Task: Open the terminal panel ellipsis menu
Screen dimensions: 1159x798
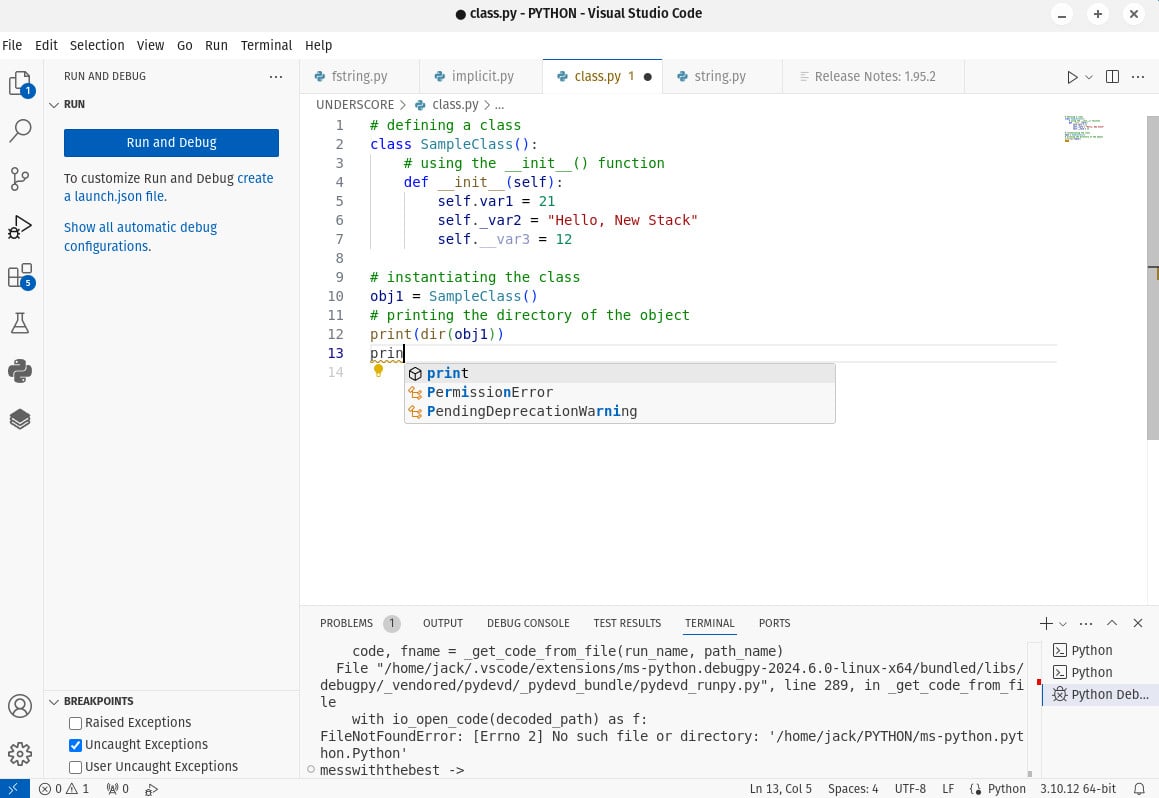Action: coord(1086,624)
